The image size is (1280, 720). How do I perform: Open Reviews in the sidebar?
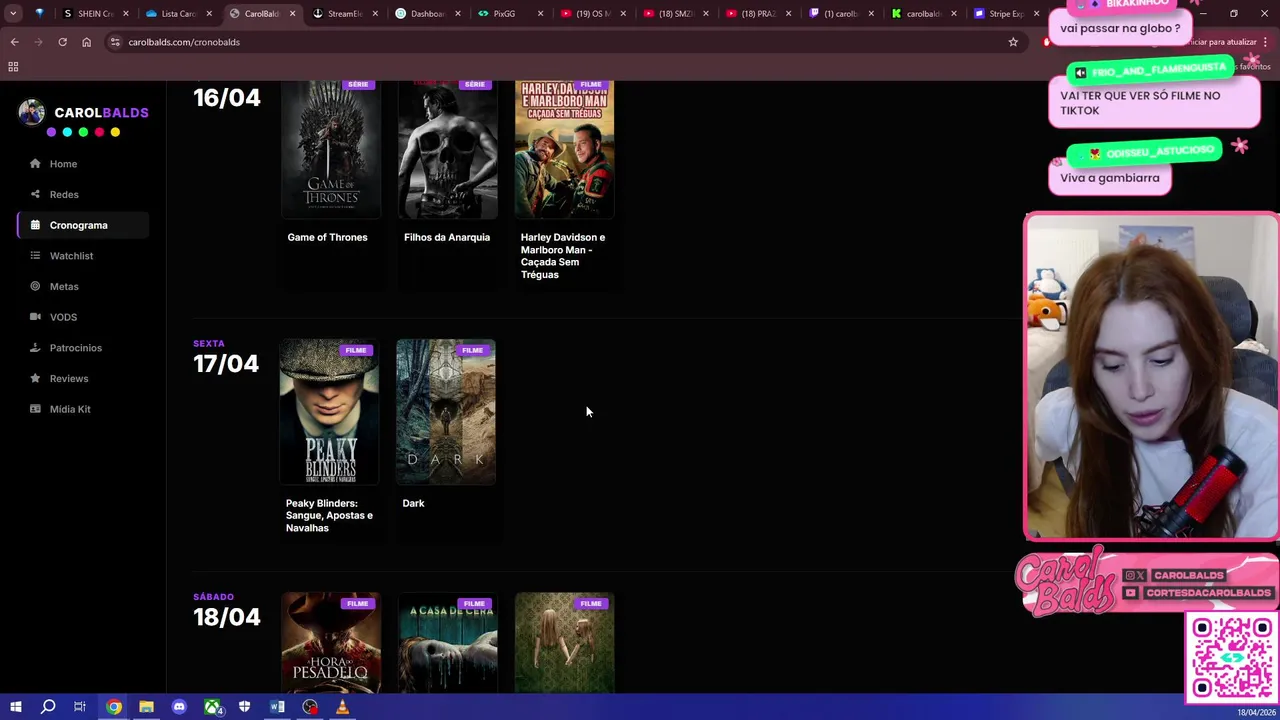[83, 378]
